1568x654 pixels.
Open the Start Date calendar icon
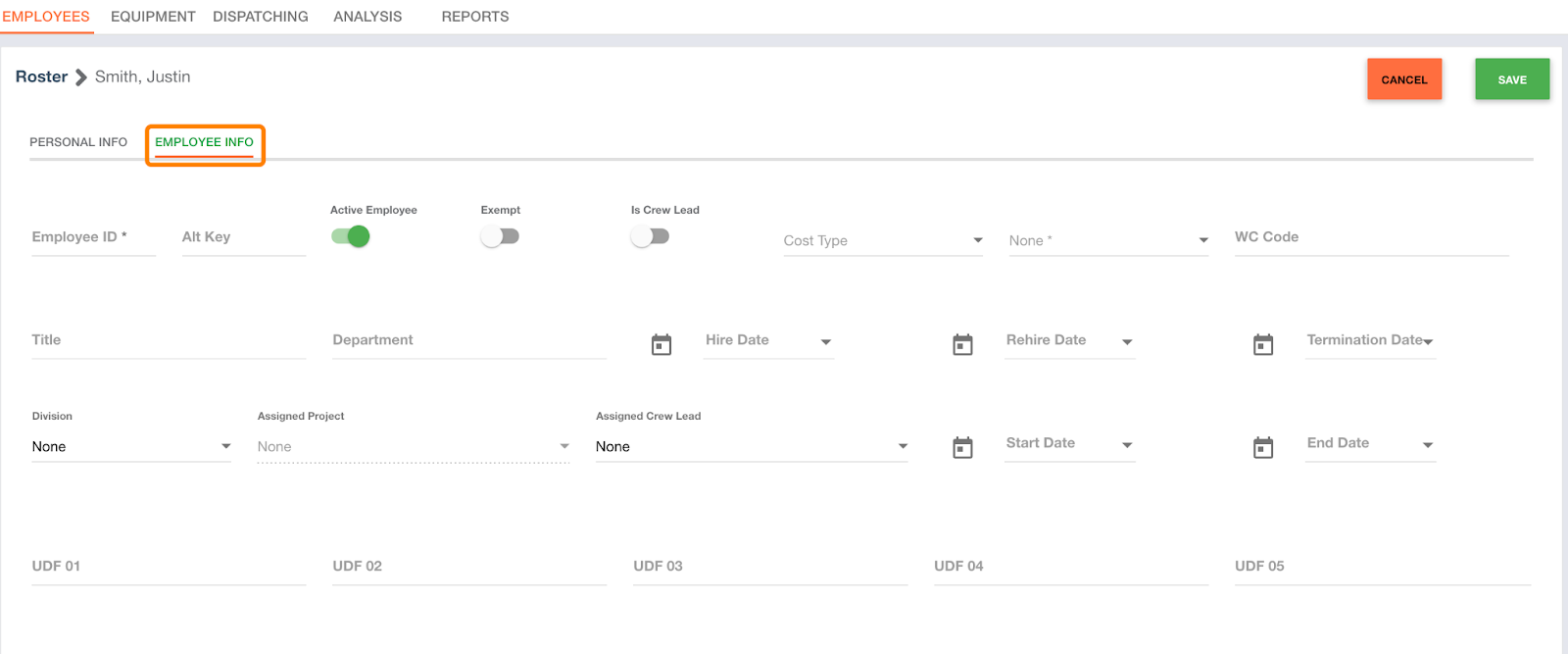click(963, 447)
